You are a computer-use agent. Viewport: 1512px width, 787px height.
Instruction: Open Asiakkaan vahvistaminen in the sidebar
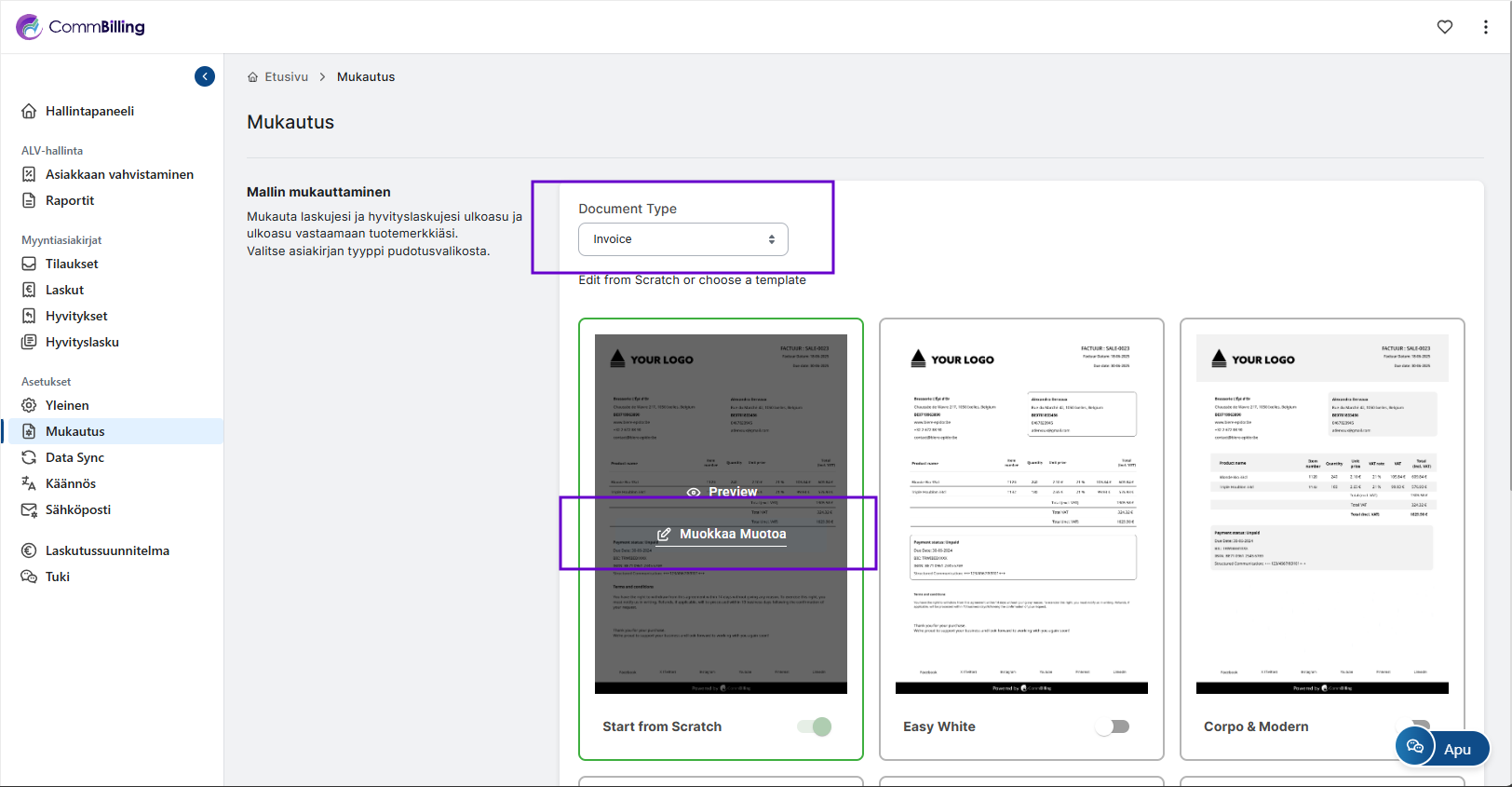tap(119, 174)
